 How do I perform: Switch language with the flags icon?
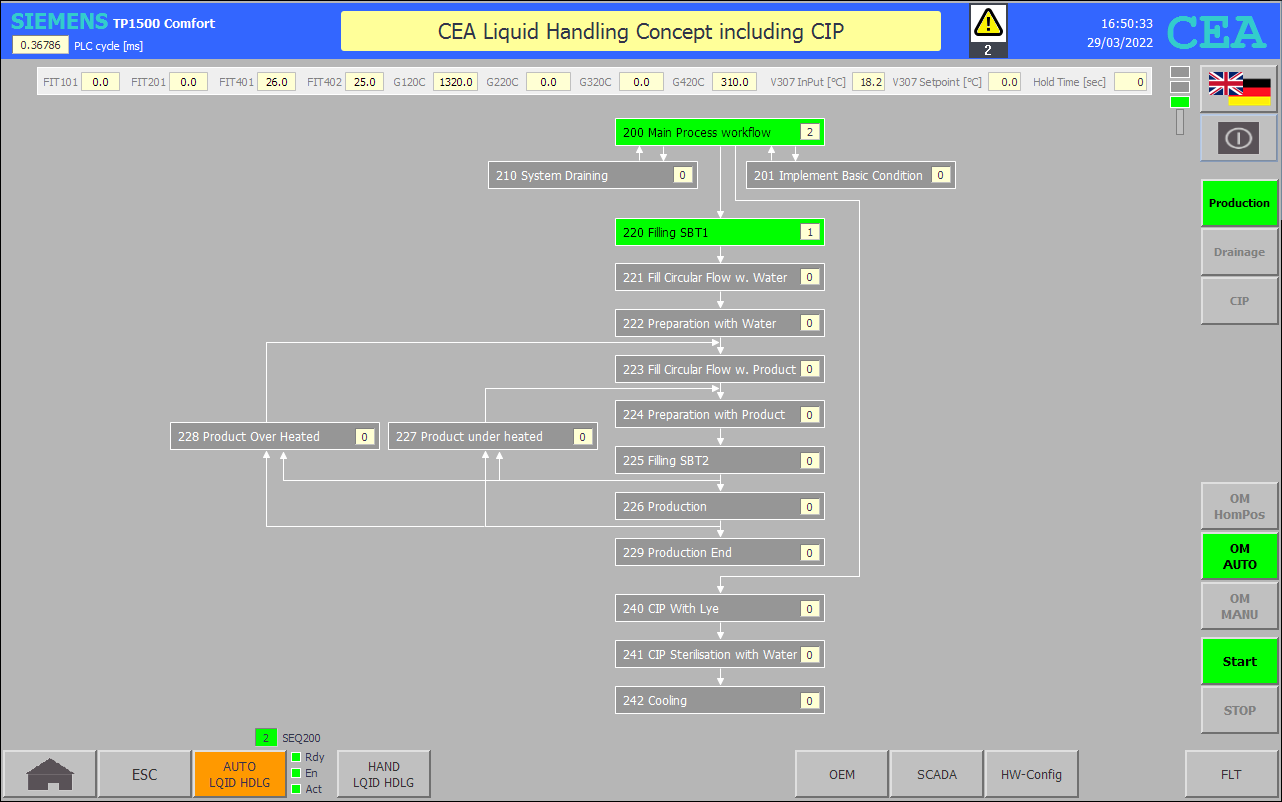coord(1239,89)
